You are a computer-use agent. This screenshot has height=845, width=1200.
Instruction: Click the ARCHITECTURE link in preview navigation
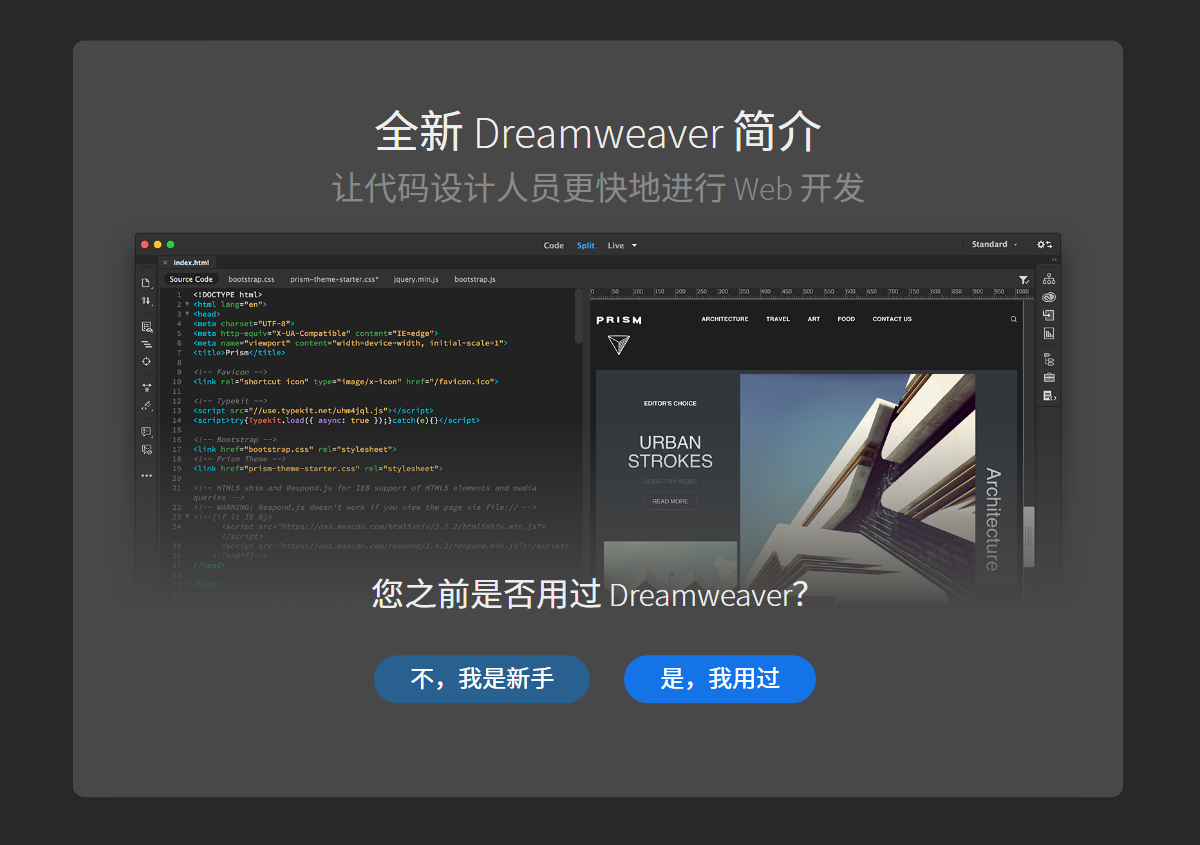point(725,319)
